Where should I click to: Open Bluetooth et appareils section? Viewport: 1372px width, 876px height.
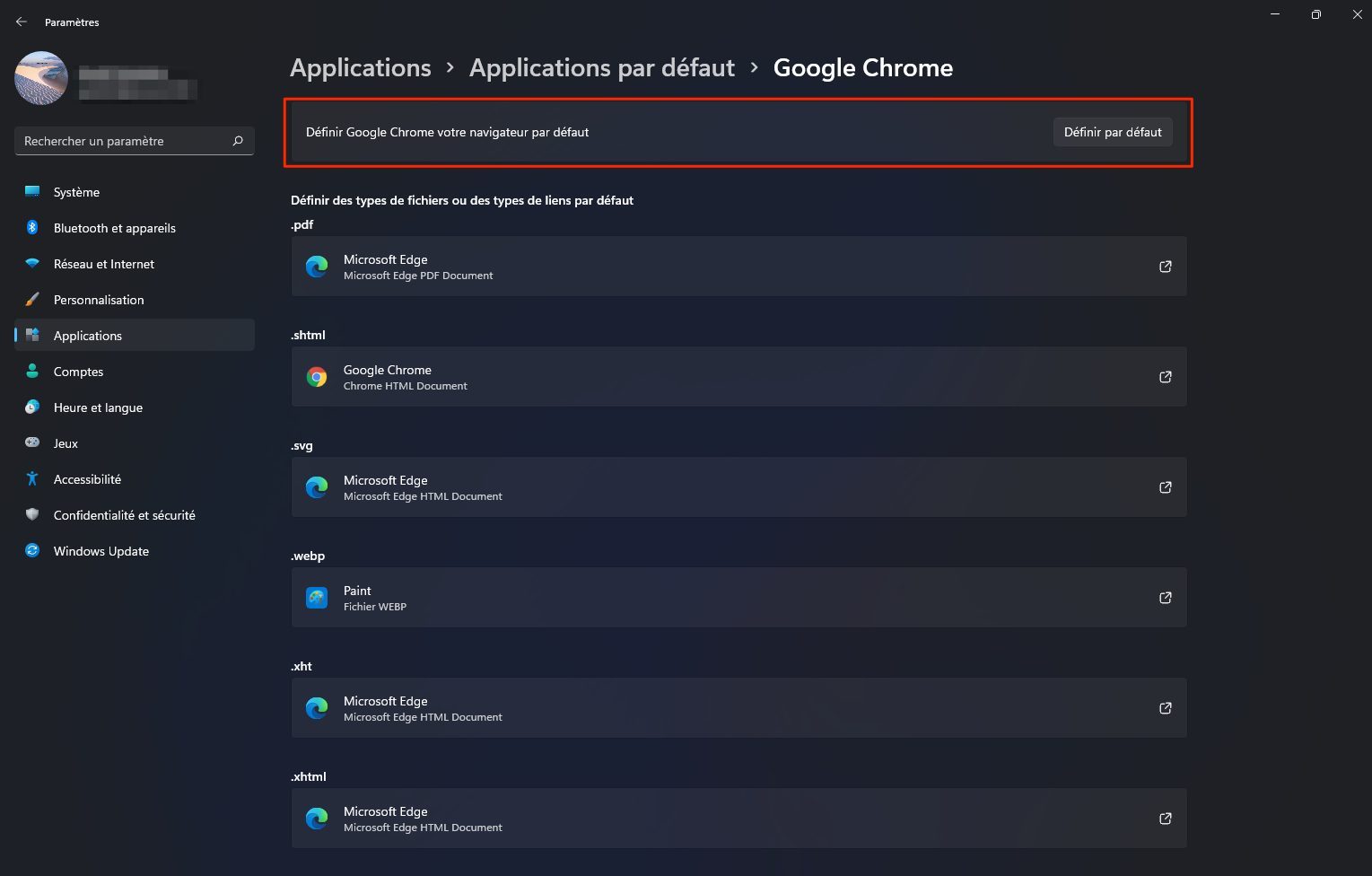coord(135,228)
